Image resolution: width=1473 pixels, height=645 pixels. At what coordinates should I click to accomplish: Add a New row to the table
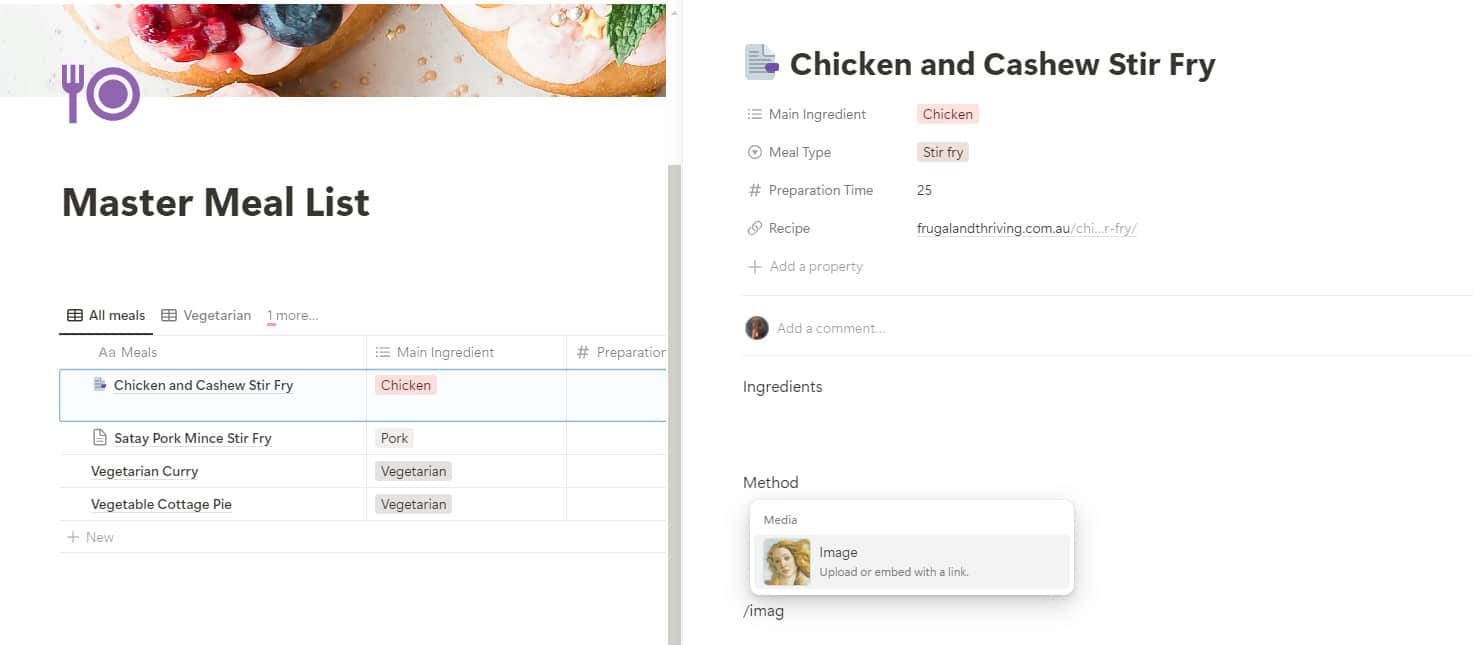(x=90, y=537)
